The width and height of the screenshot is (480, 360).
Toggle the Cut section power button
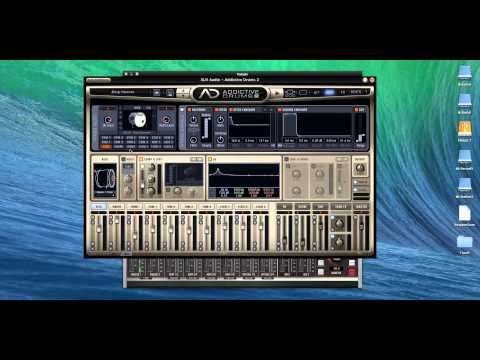point(356,110)
